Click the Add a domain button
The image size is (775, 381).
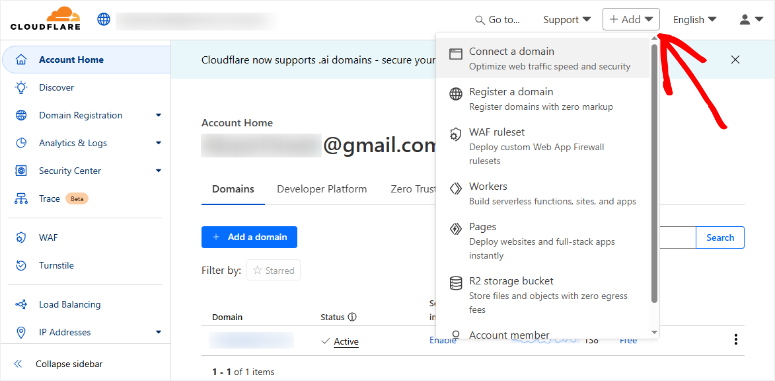249,237
